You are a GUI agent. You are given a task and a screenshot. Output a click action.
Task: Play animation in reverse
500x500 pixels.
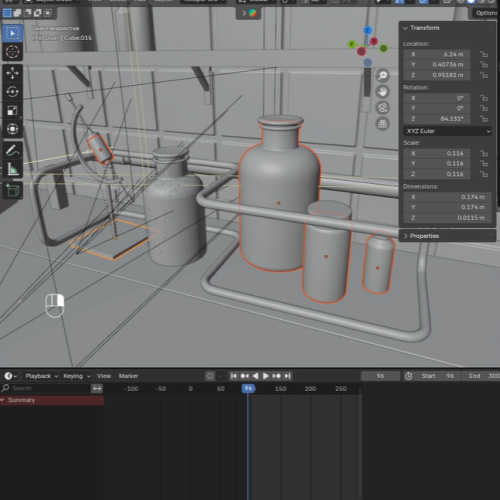[255, 376]
